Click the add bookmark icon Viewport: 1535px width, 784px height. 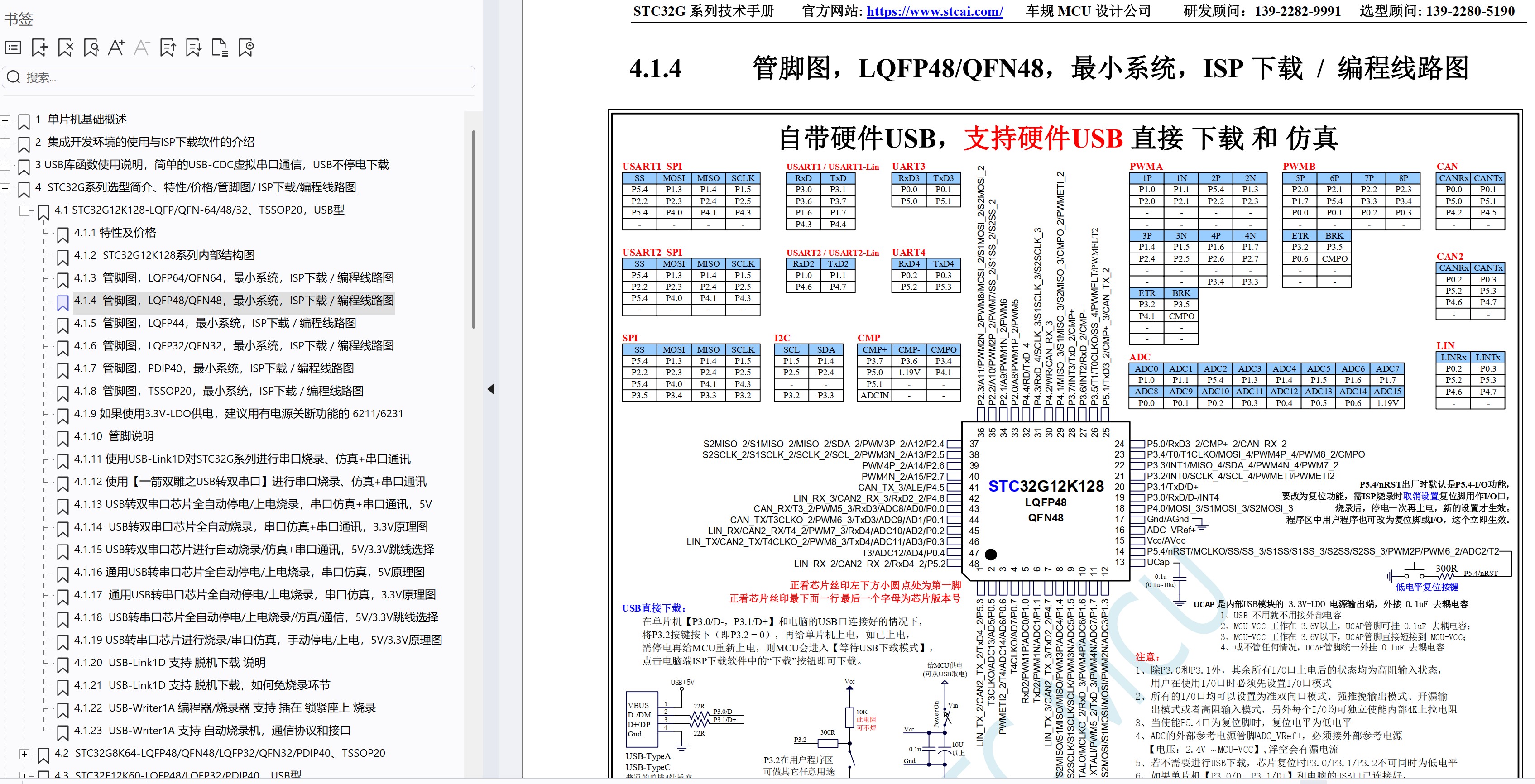[39, 48]
